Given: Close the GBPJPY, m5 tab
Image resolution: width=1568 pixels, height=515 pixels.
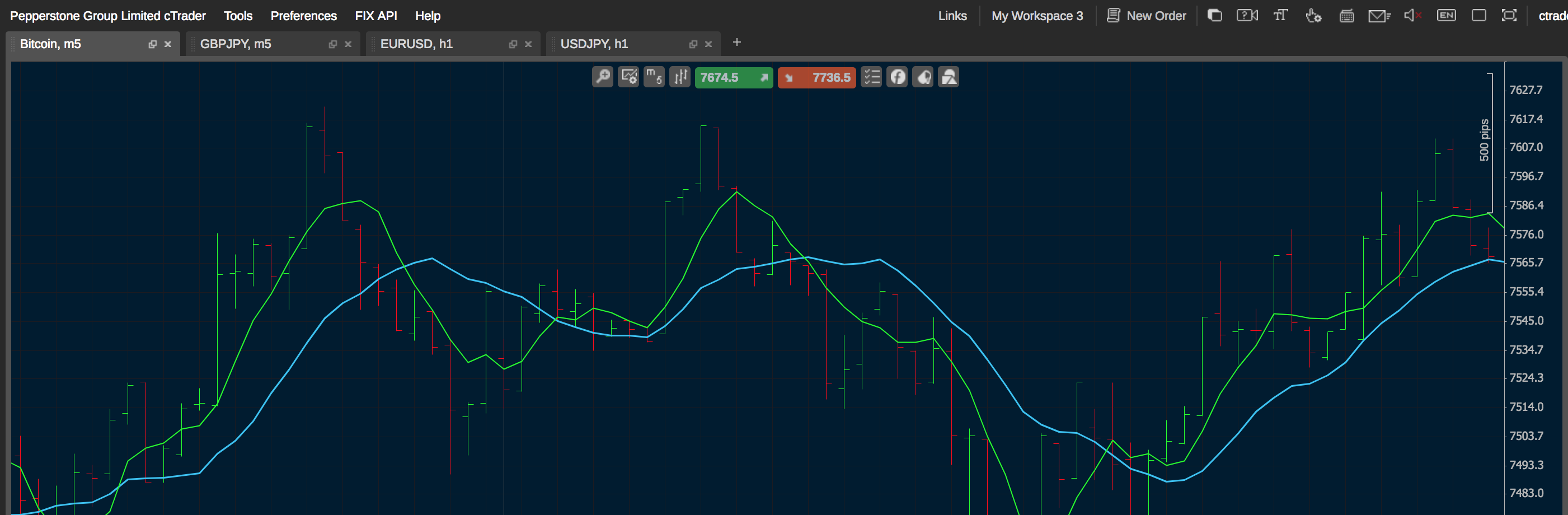Looking at the screenshot, I should [x=348, y=44].
